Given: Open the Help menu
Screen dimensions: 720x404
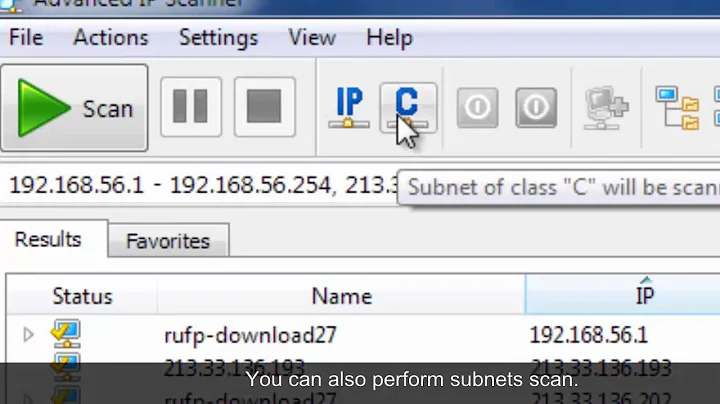Looking at the screenshot, I should click(389, 37).
